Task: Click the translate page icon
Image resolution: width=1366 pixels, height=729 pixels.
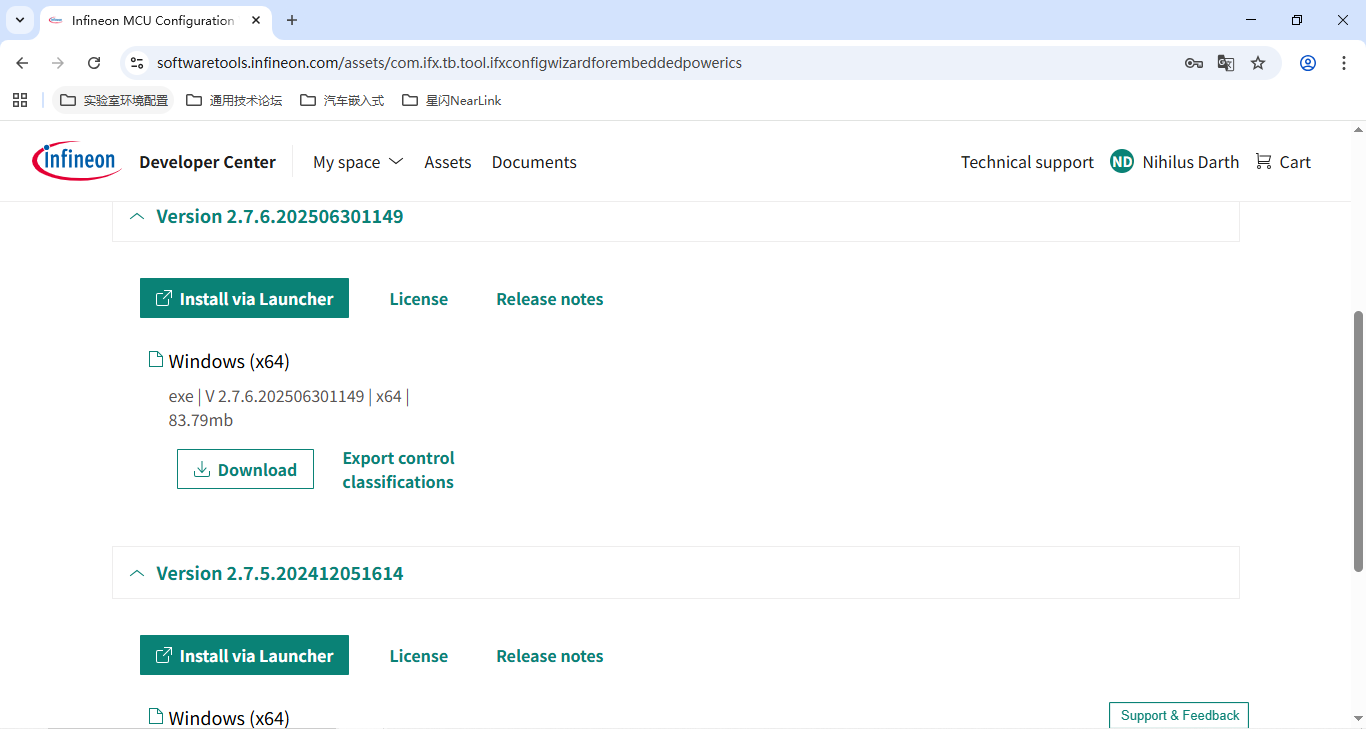Action: point(1225,63)
